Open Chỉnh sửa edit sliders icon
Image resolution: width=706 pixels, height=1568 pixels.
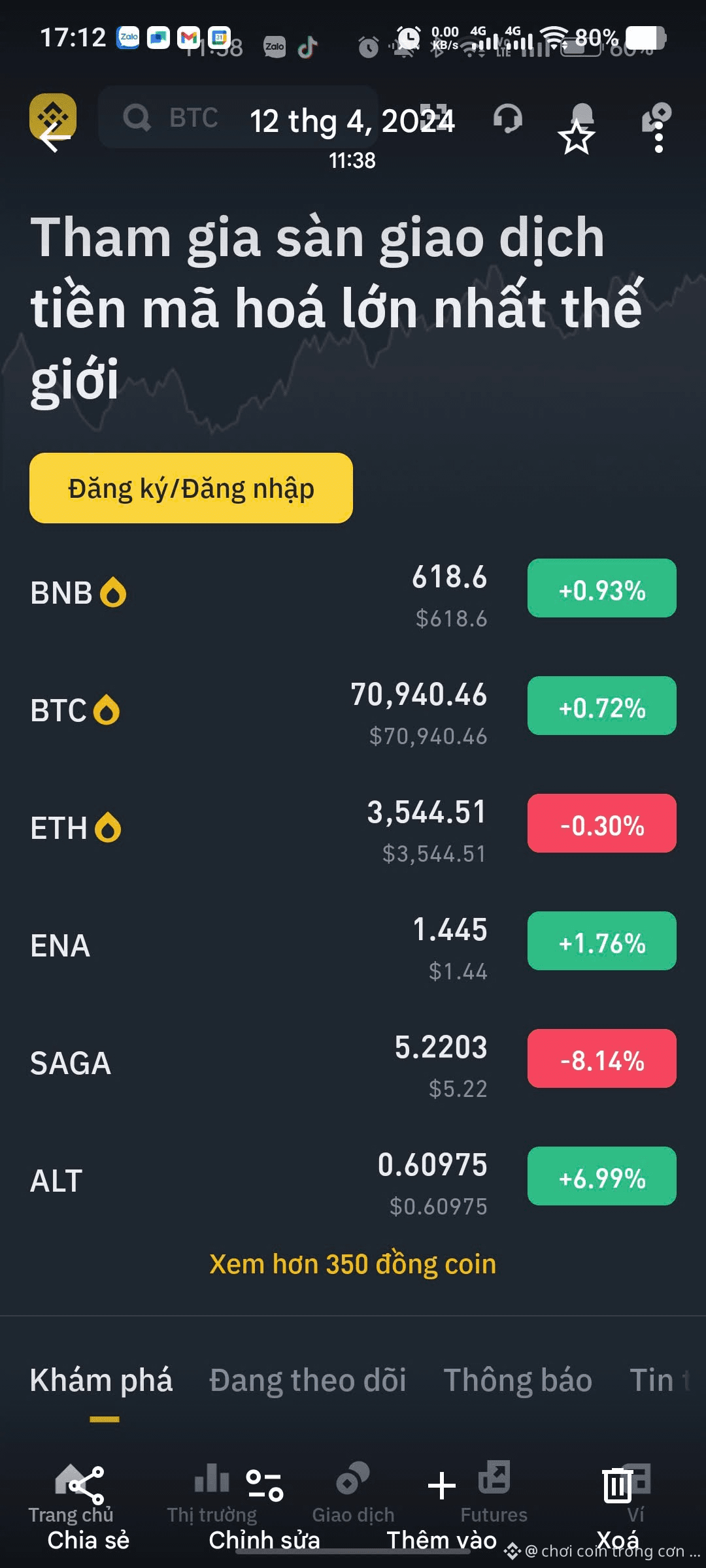[x=264, y=1486]
